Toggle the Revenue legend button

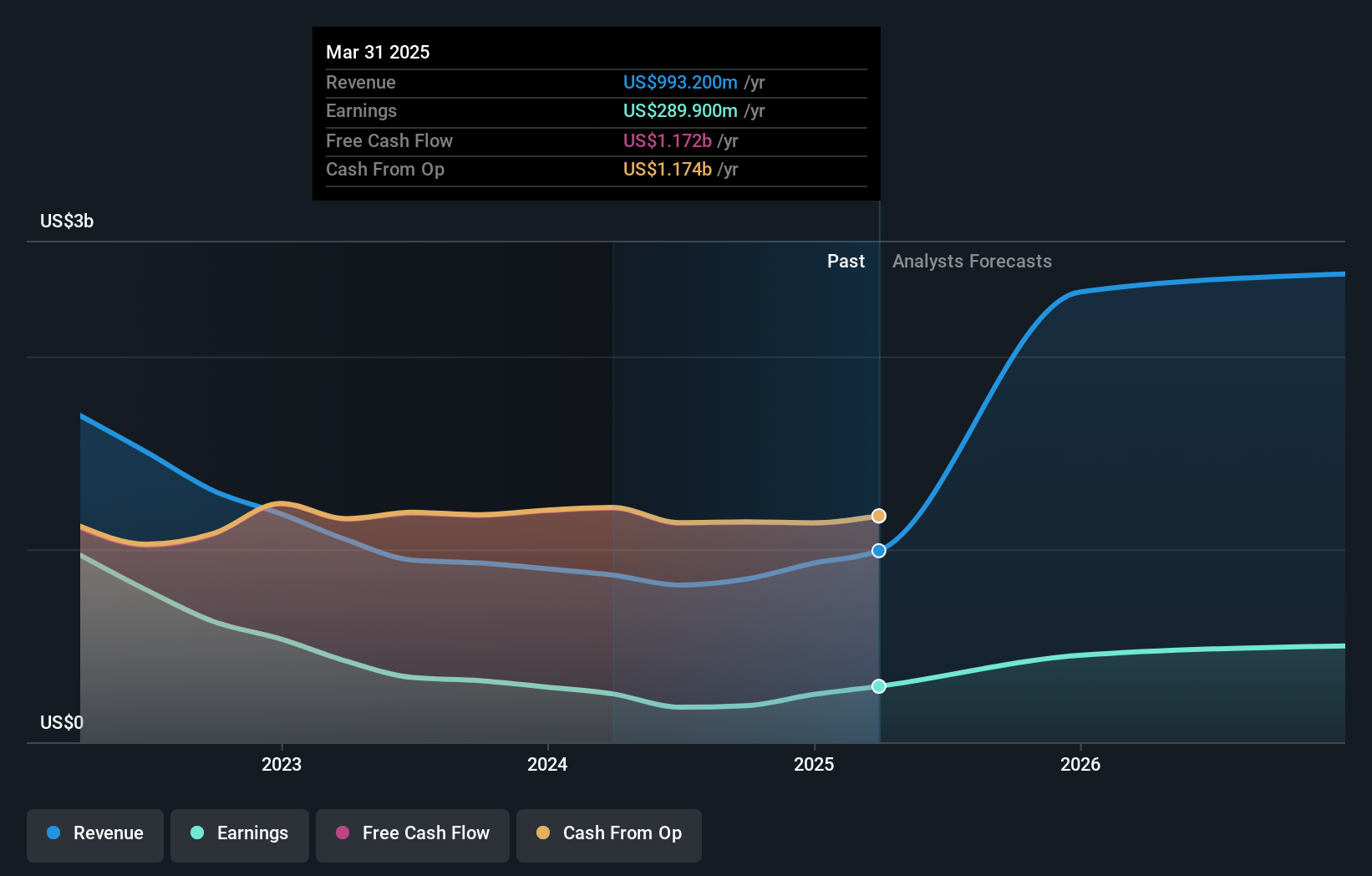pyautogui.click(x=95, y=835)
